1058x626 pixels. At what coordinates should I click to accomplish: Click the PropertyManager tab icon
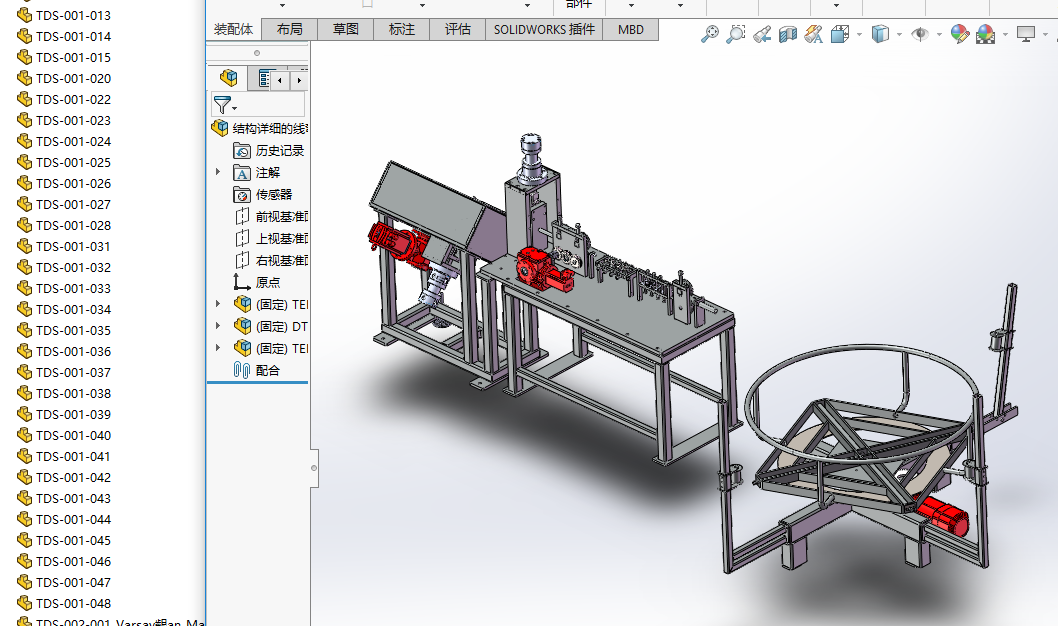pos(263,78)
